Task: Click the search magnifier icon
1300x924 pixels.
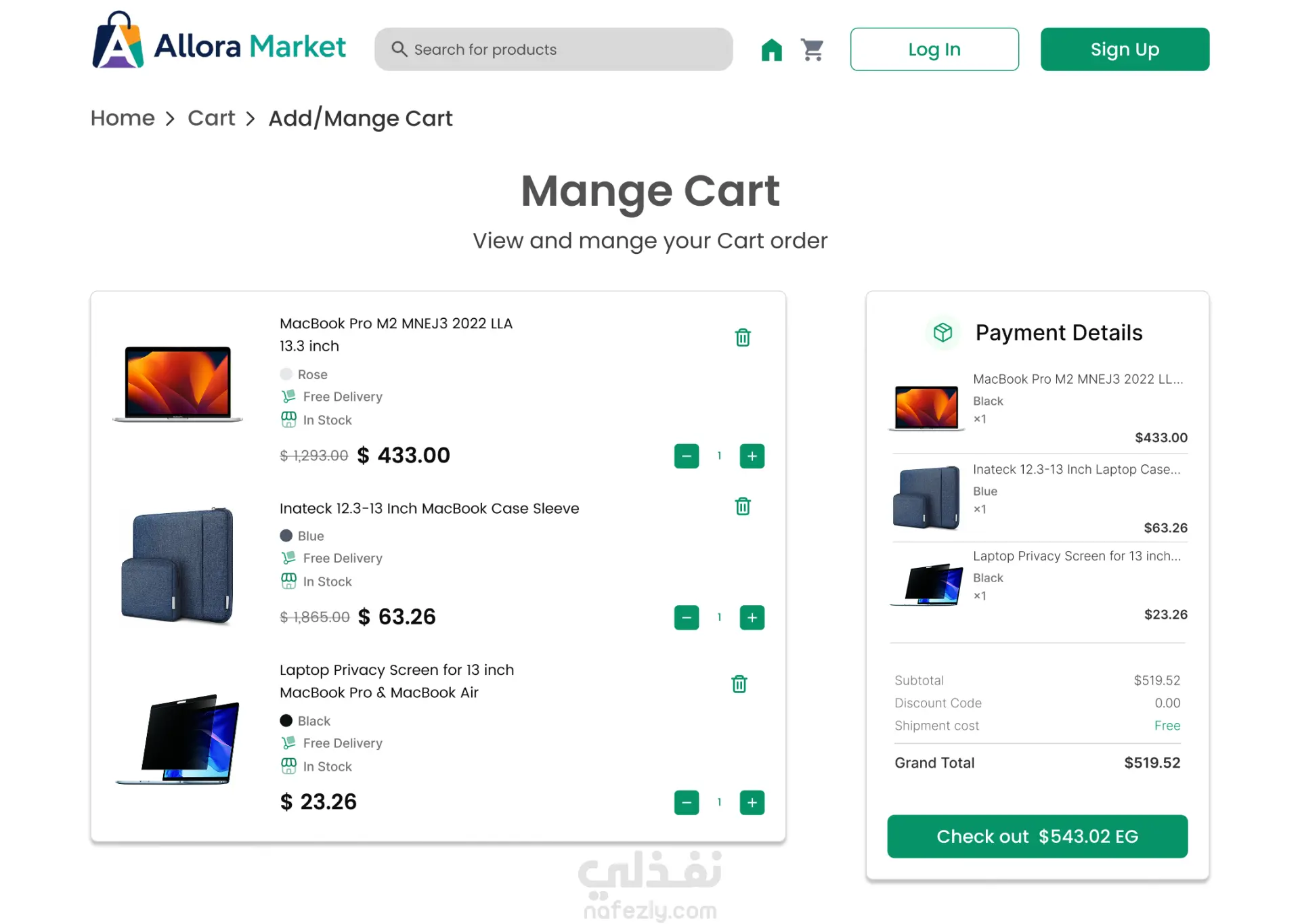Action: click(x=399, y=49)
